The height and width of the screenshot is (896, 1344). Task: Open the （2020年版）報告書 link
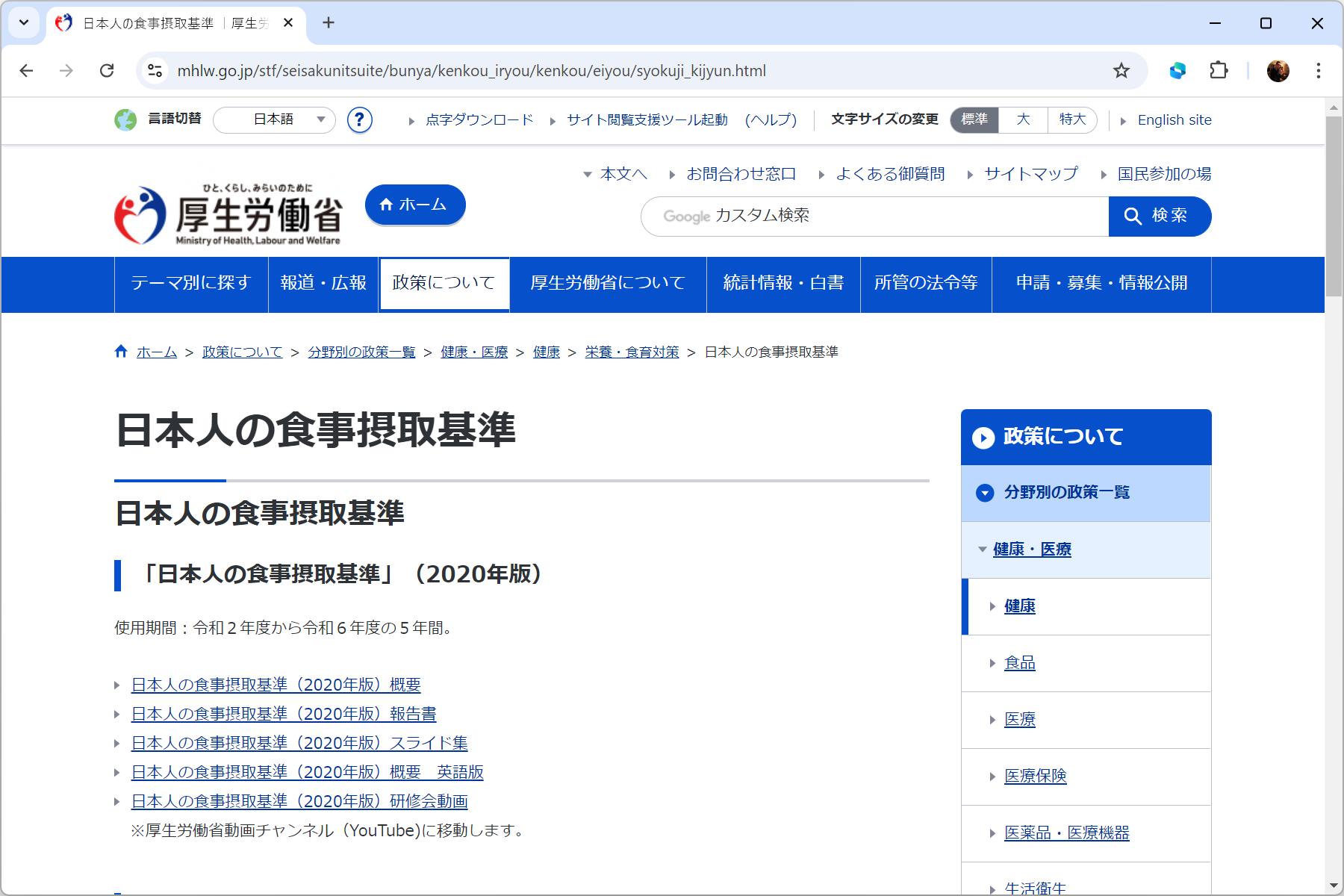point(284,714)
